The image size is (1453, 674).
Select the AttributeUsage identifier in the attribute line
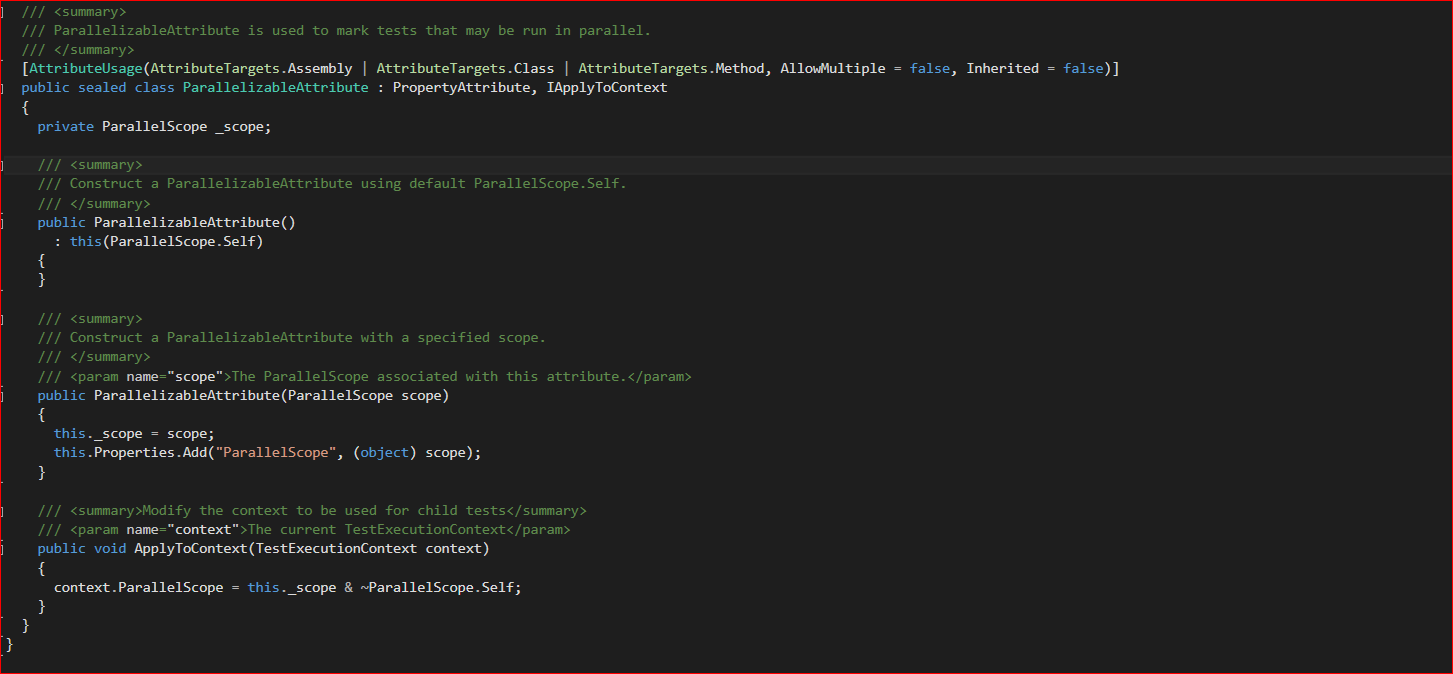85,68
